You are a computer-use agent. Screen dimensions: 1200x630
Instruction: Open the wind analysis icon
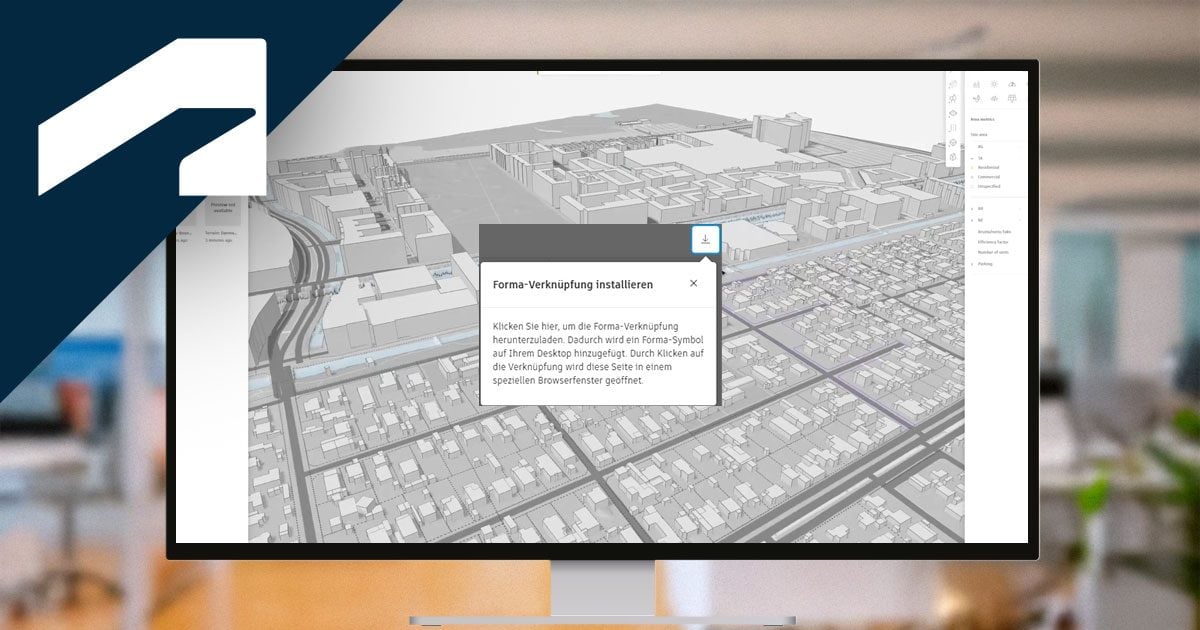coord(976,98)
